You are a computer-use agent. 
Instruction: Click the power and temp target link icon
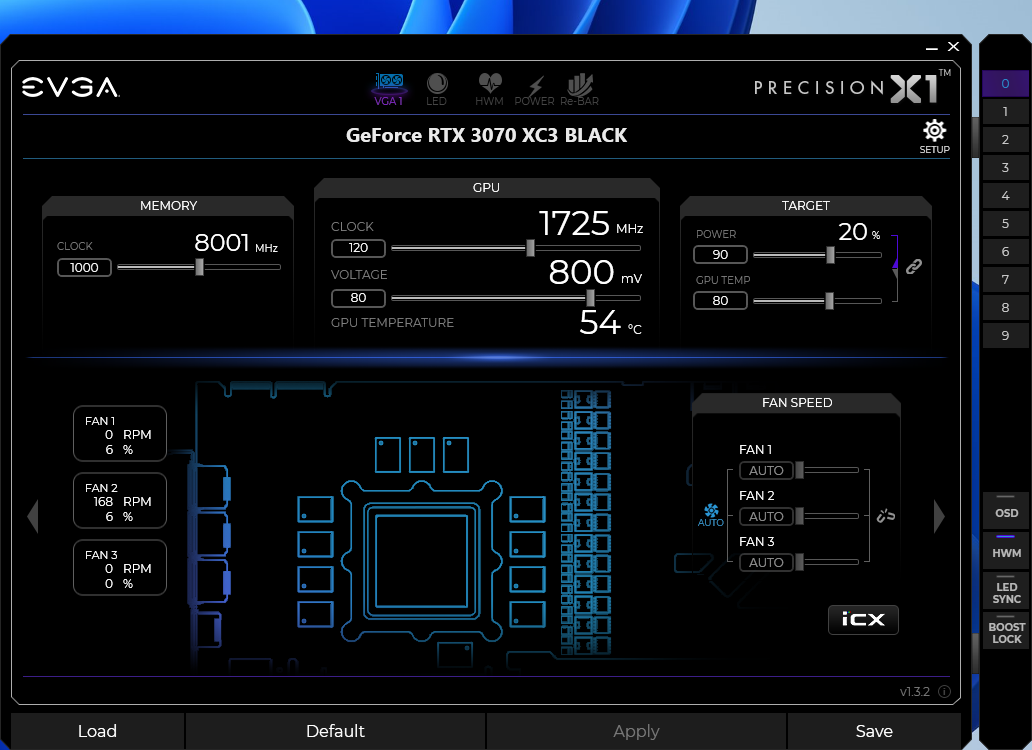click(x=914, y=266)
